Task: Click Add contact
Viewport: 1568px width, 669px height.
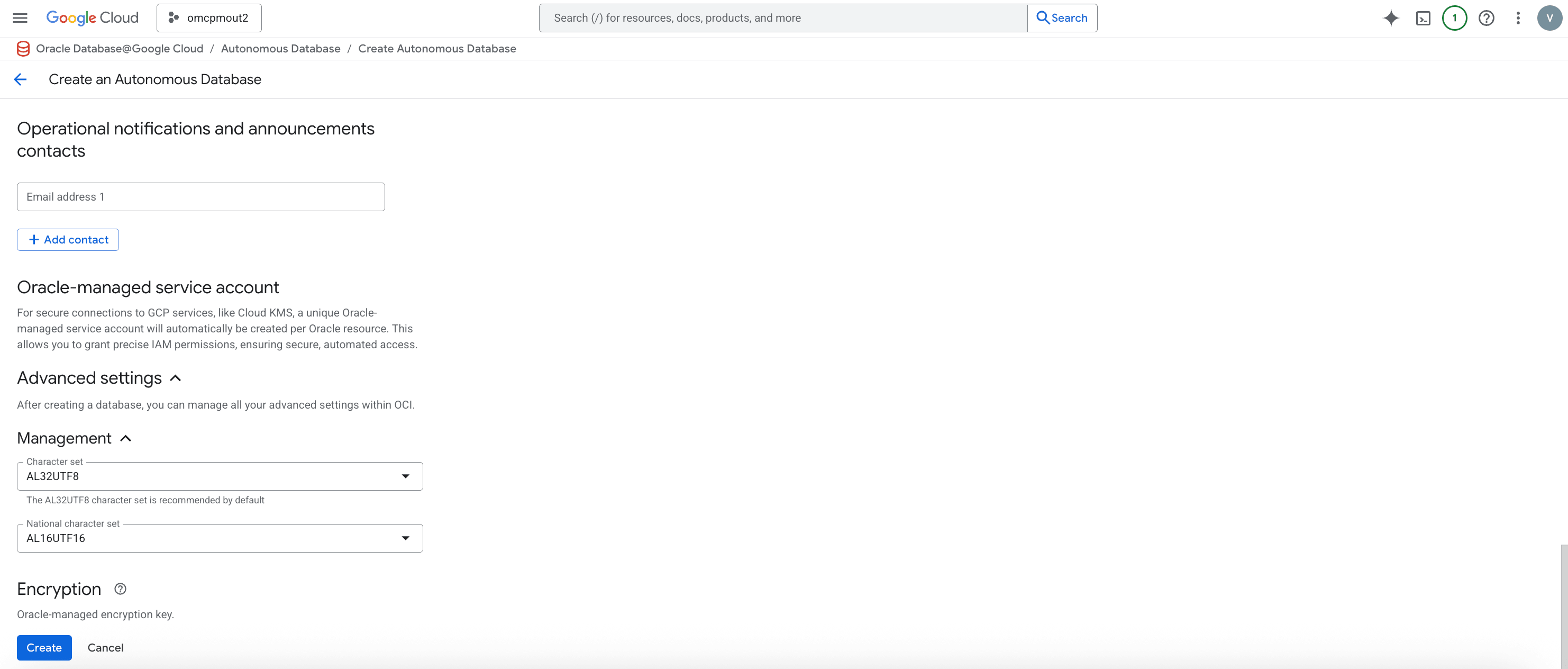Action: coord(68,239)
